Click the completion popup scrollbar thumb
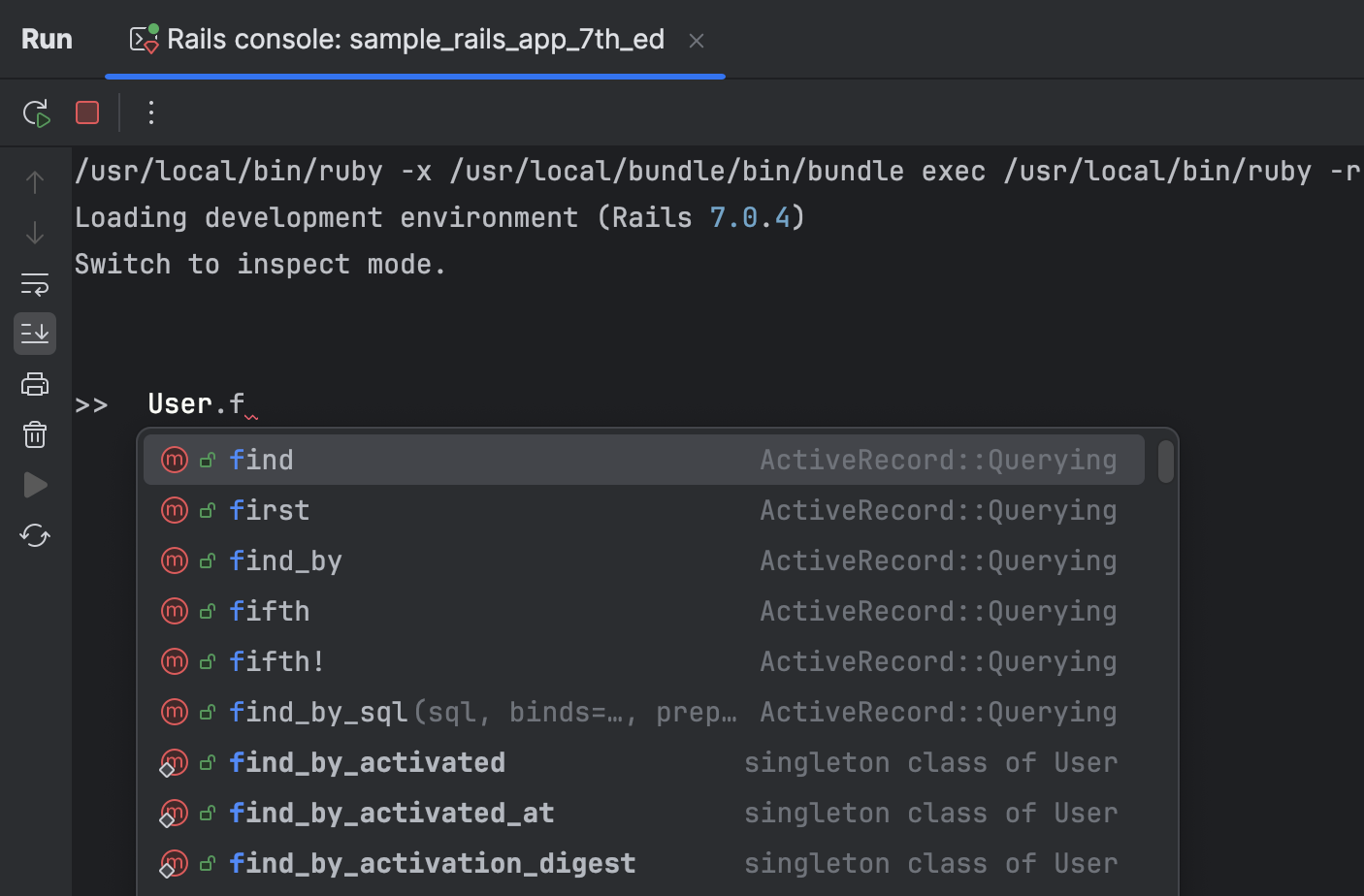This screenshot has height=896, width=1364. click(1165, 462)
